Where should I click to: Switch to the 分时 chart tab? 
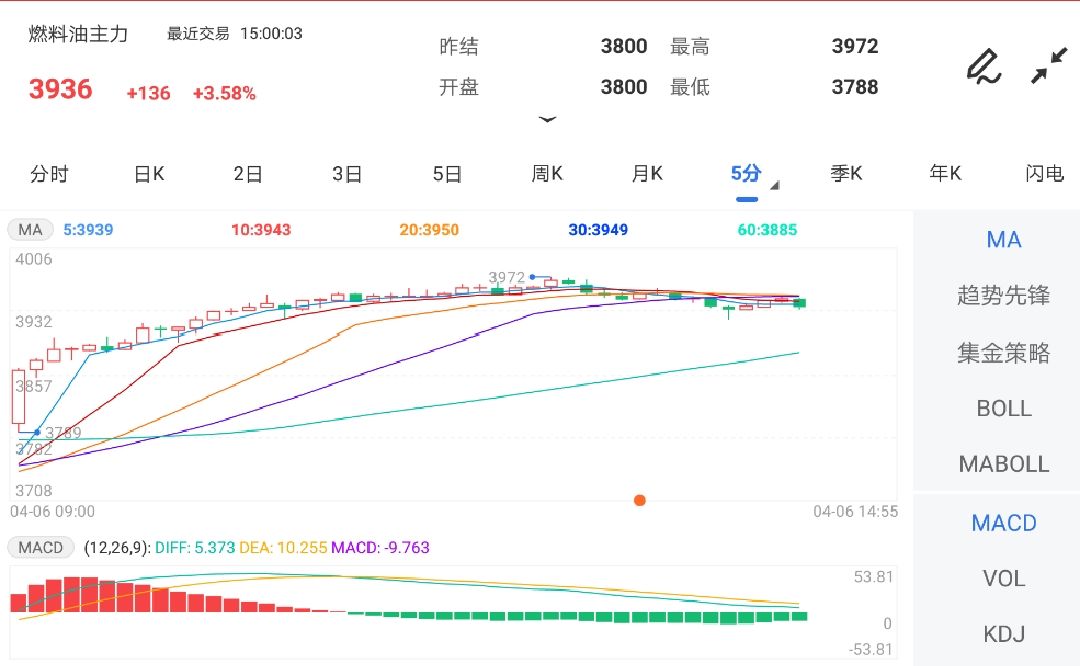(x=49, y=174)
